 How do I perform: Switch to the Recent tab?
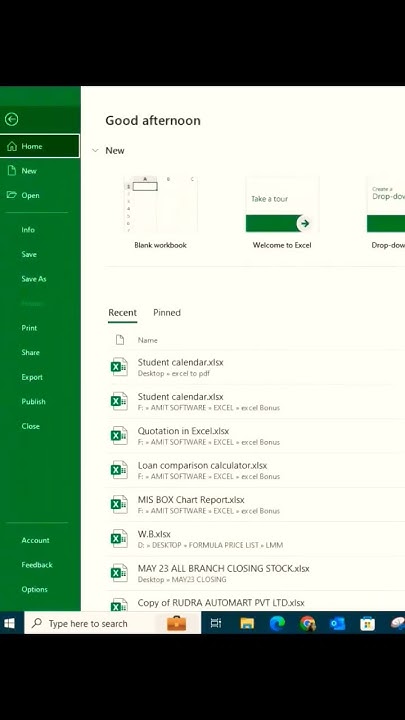tap(122, 313)
